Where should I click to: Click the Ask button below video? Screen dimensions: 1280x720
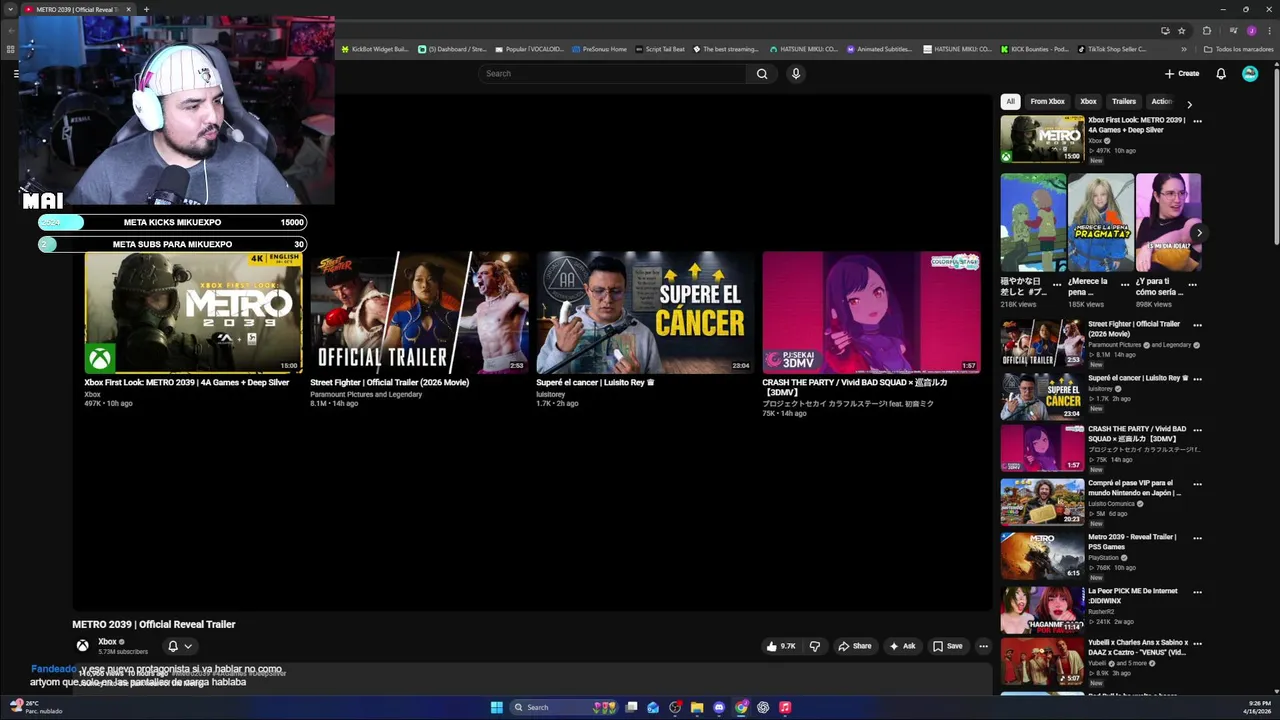902,646
